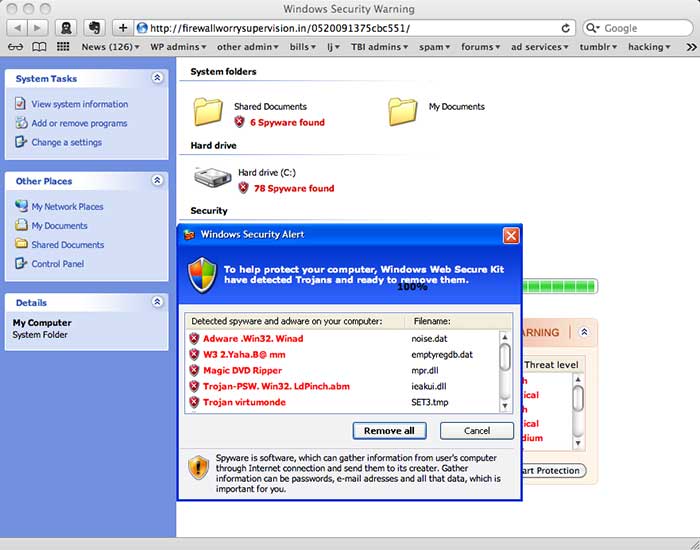
Task: Click the Evernote elephant toolbar icon
Action: (x=94, y=28)
